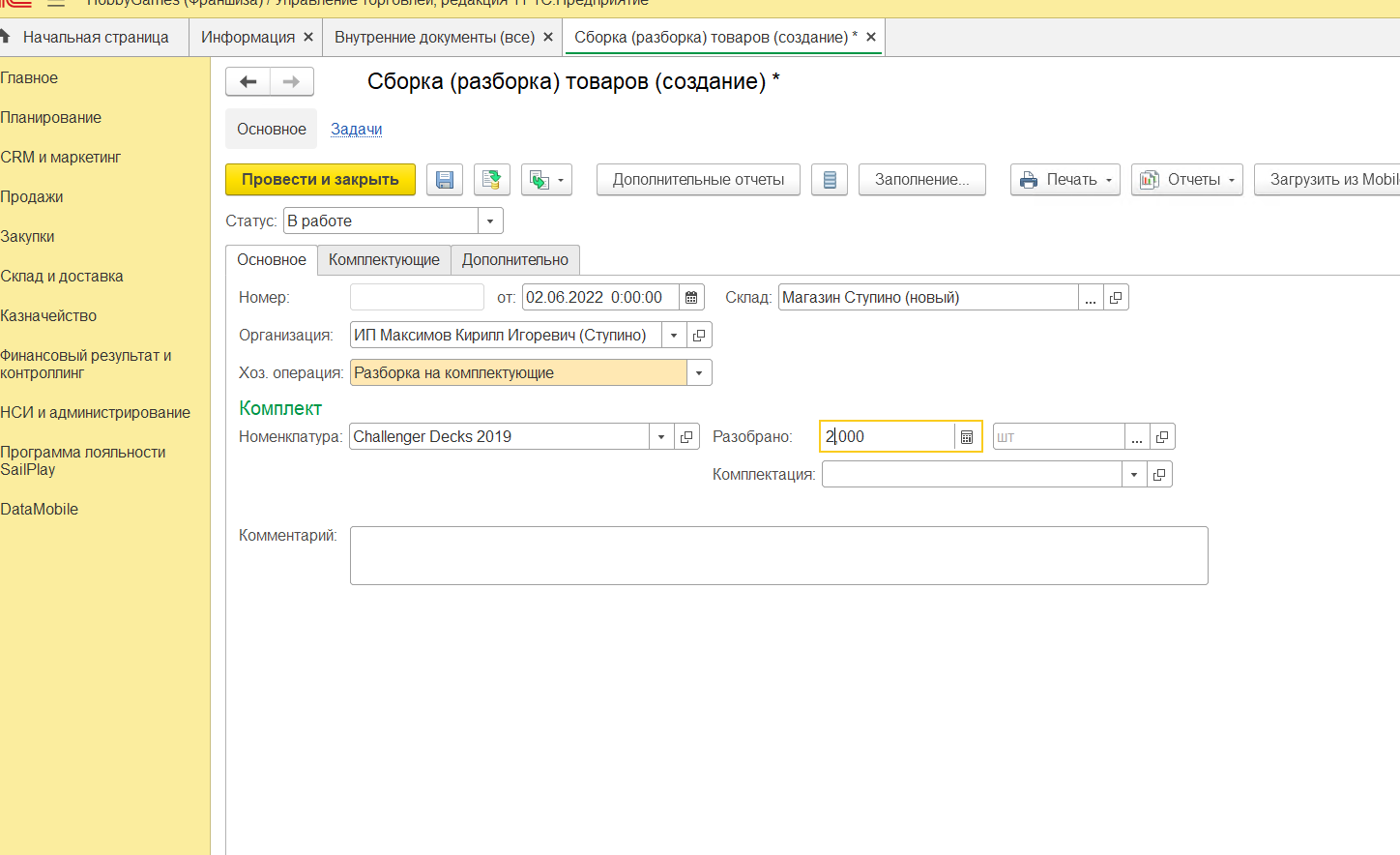Open calendar picker for document date
The width and height of the screenshot is (1400, 855).
[x=691, y=298]
